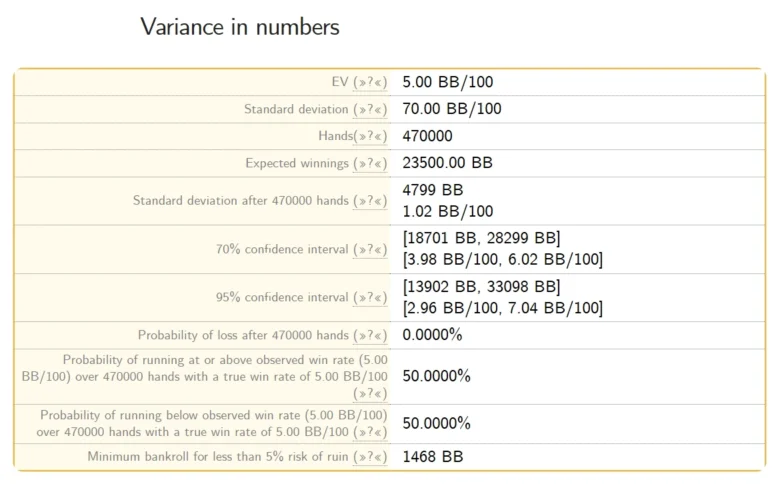Click the 470000 hands value
The image size is (780, 484).
(427, 136)
